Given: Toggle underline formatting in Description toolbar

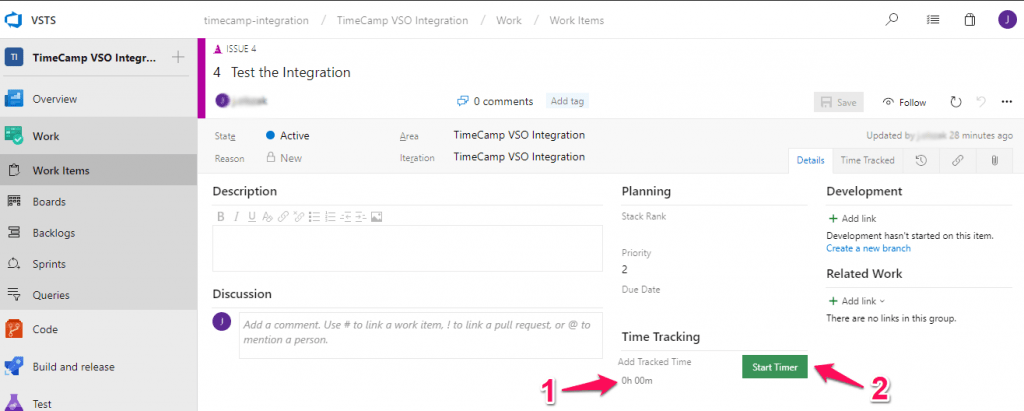Looking at the screenshot, I should pos(252,216).
